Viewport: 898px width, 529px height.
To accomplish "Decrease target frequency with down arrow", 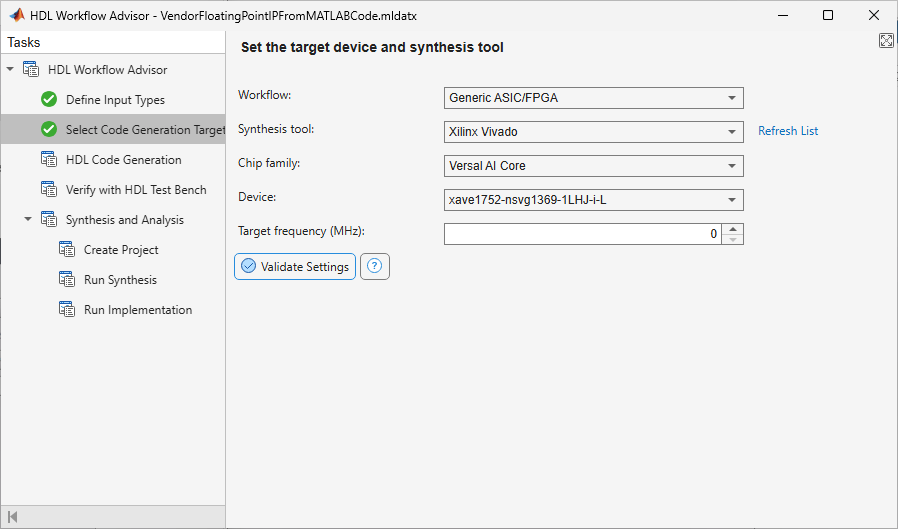I will coord(732,239).
